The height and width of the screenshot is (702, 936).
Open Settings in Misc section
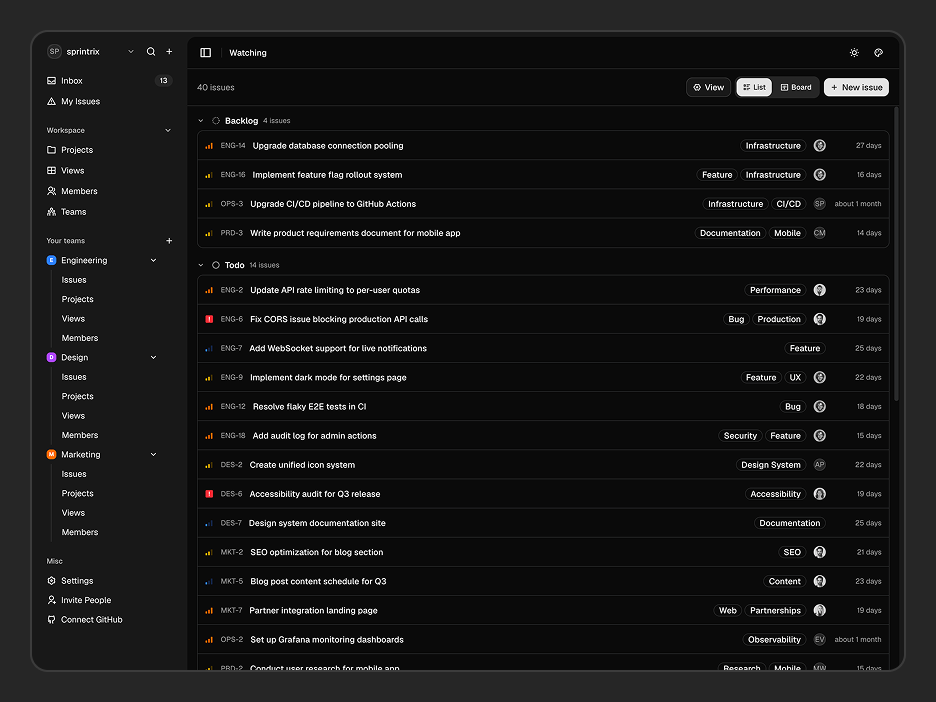pos(109,581)
